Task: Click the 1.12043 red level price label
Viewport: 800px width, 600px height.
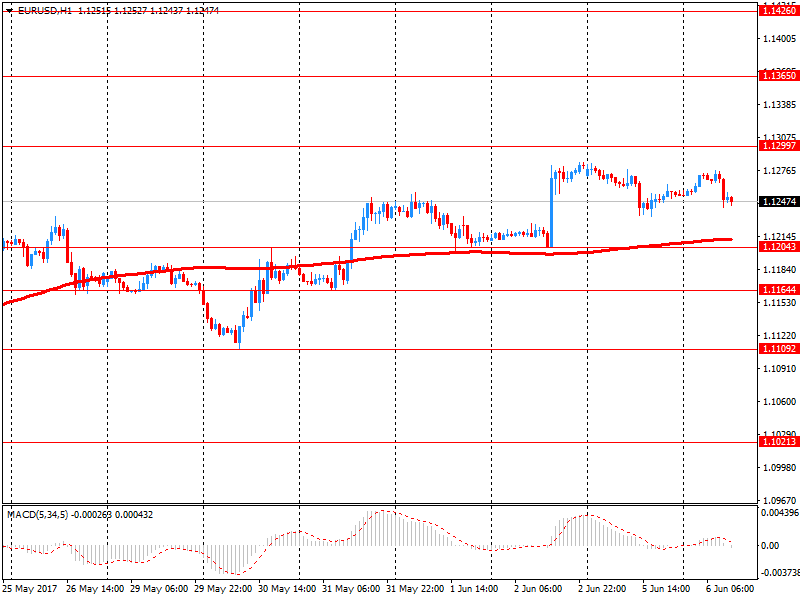Action: 779,247
